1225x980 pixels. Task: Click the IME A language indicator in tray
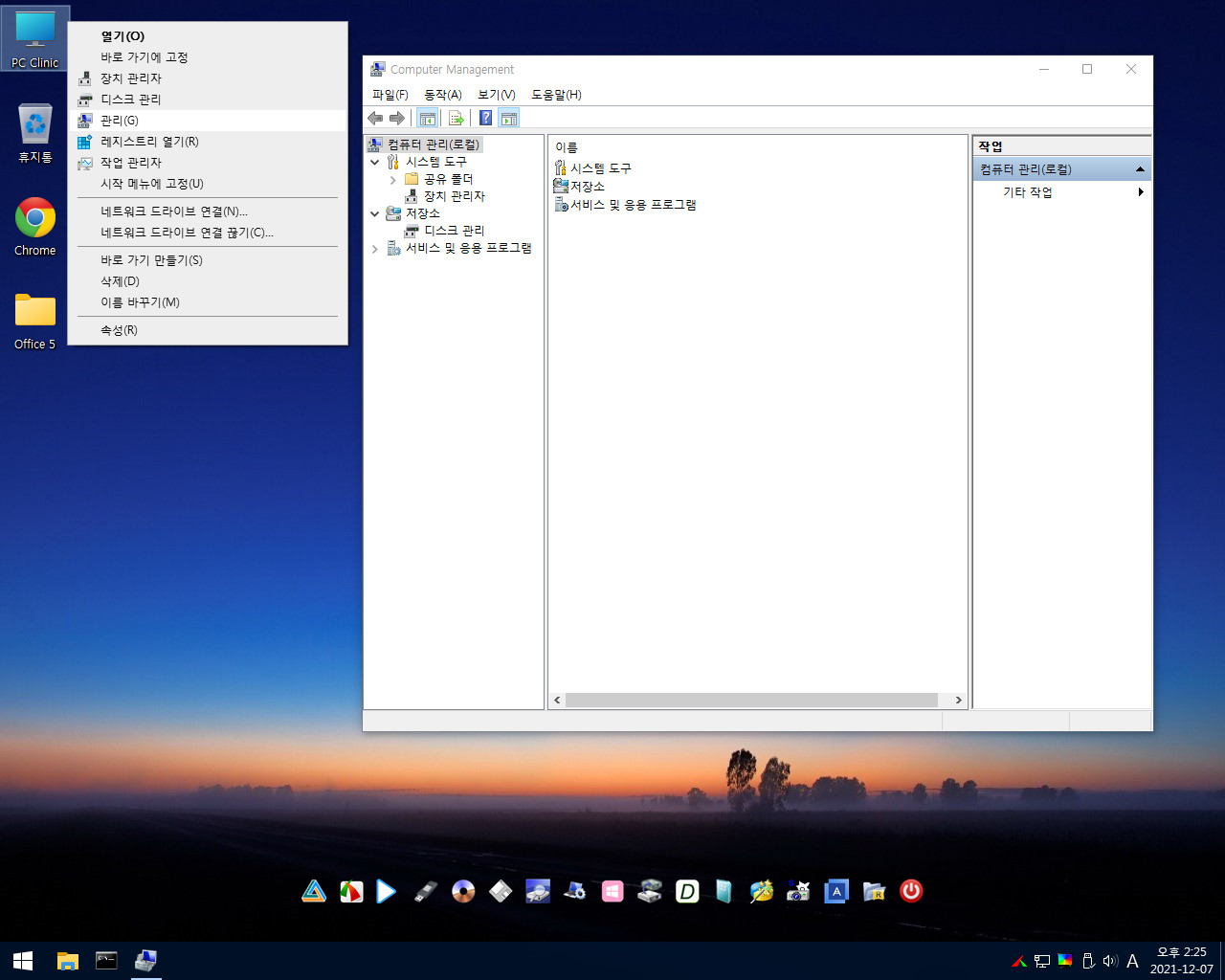1132,961
